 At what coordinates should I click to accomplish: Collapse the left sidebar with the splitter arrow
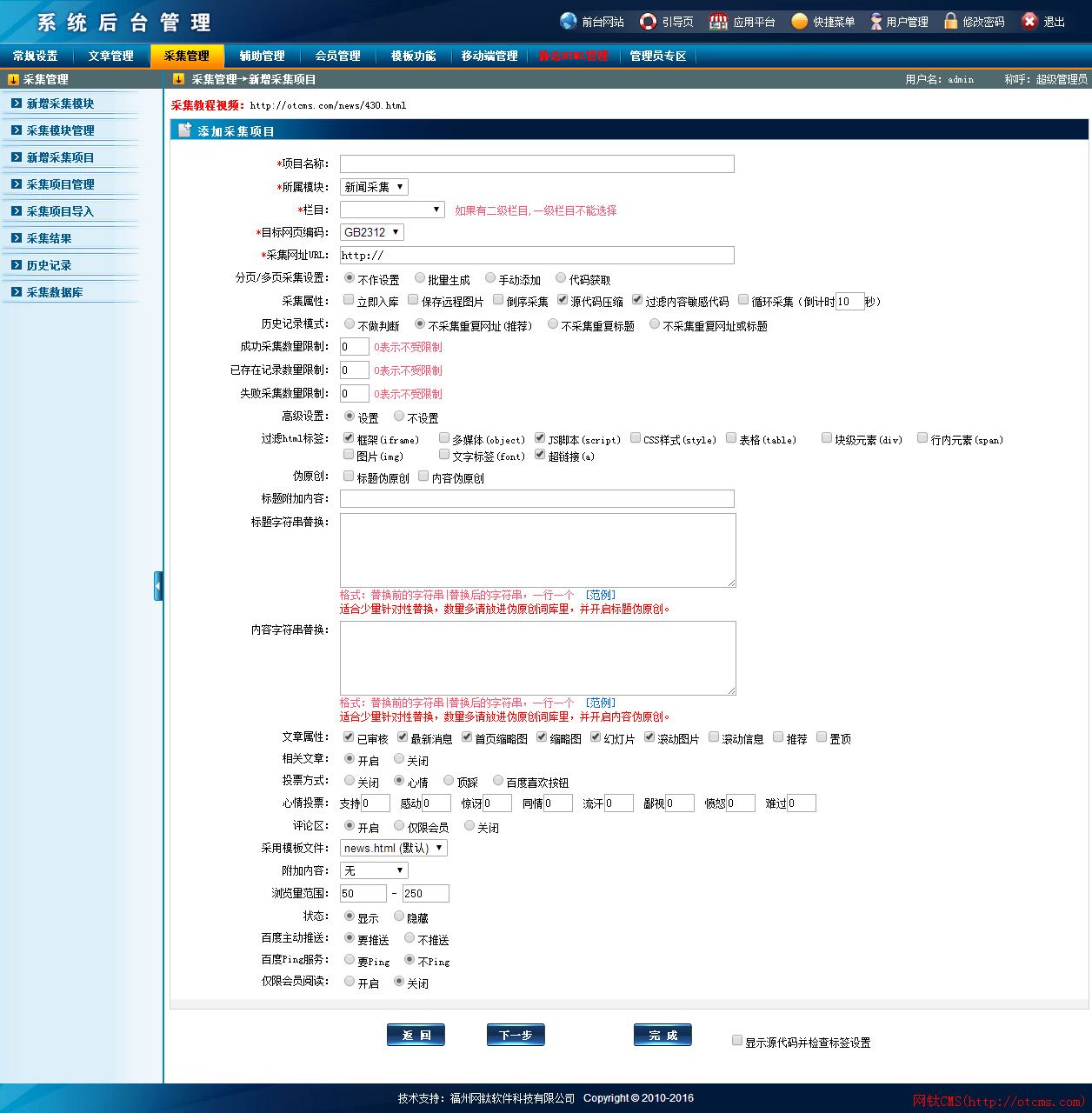click(x=158, y=586)
